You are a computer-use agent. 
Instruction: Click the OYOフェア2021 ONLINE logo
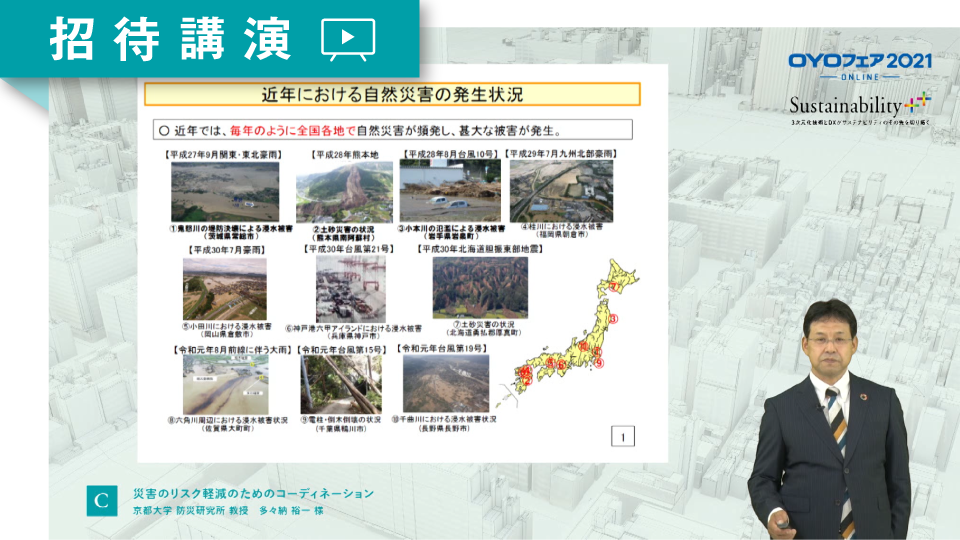(x=859, y=66)
